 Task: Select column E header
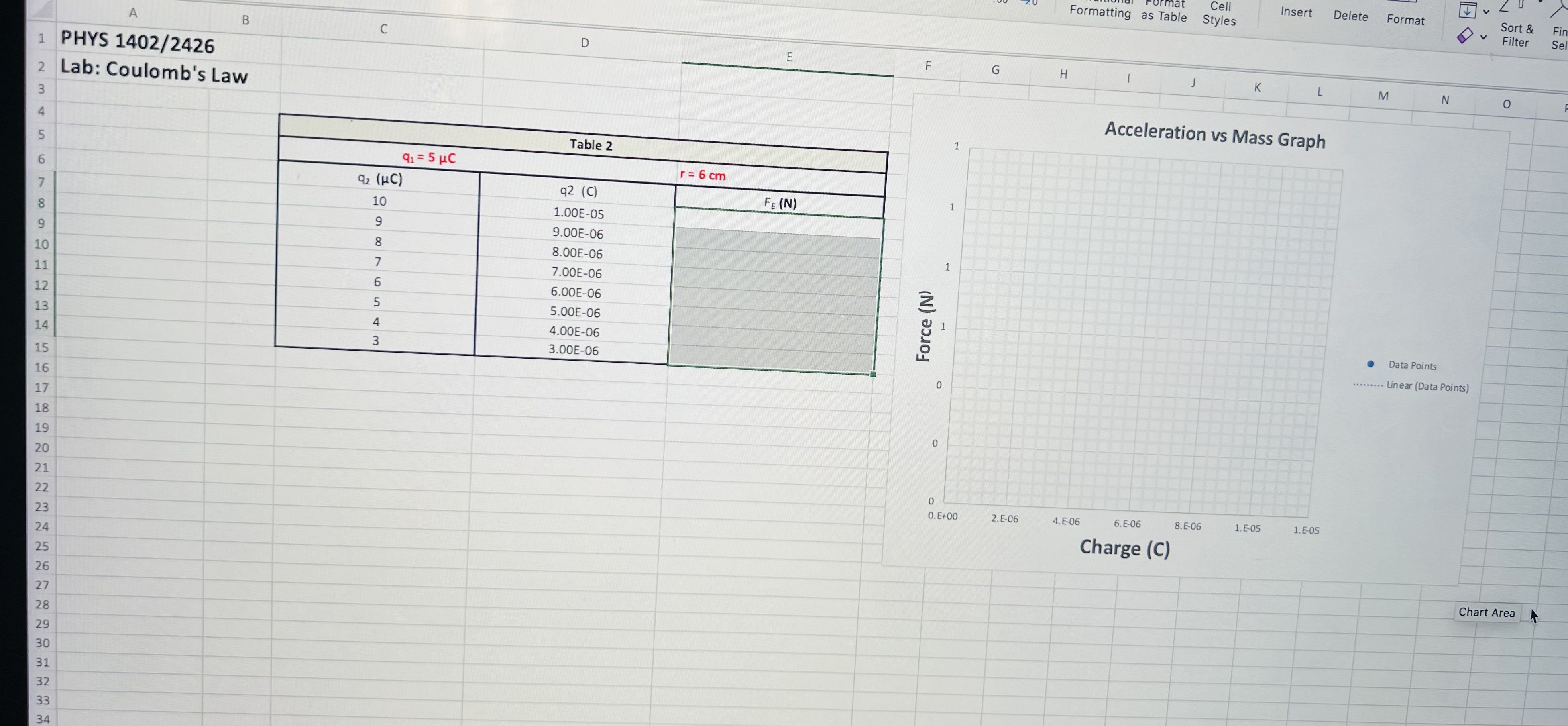pyautogui.click(x=790, y=57)
